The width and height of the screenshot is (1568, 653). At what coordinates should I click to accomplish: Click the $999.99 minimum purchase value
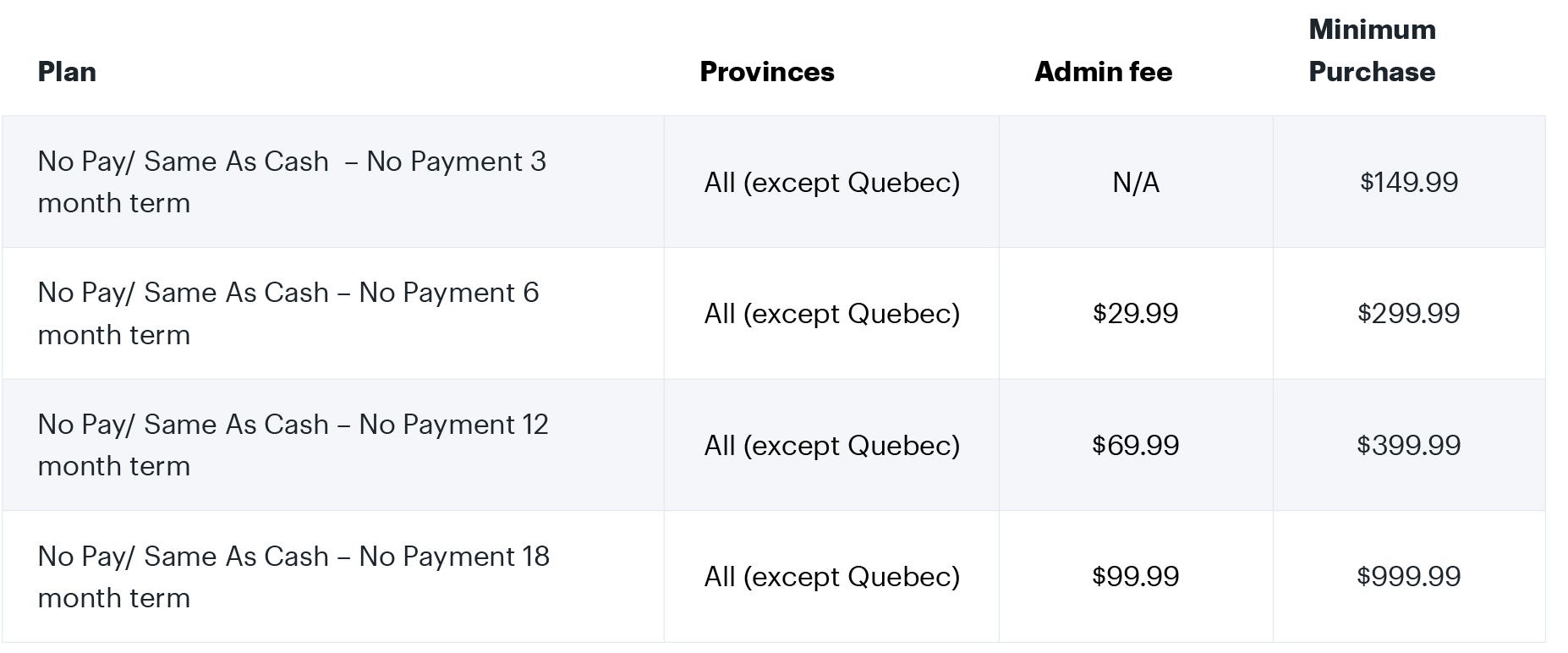[x=1408, y=577]
